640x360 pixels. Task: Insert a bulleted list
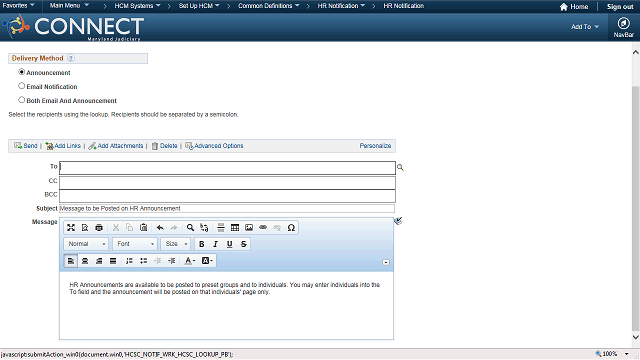(144, 261)
